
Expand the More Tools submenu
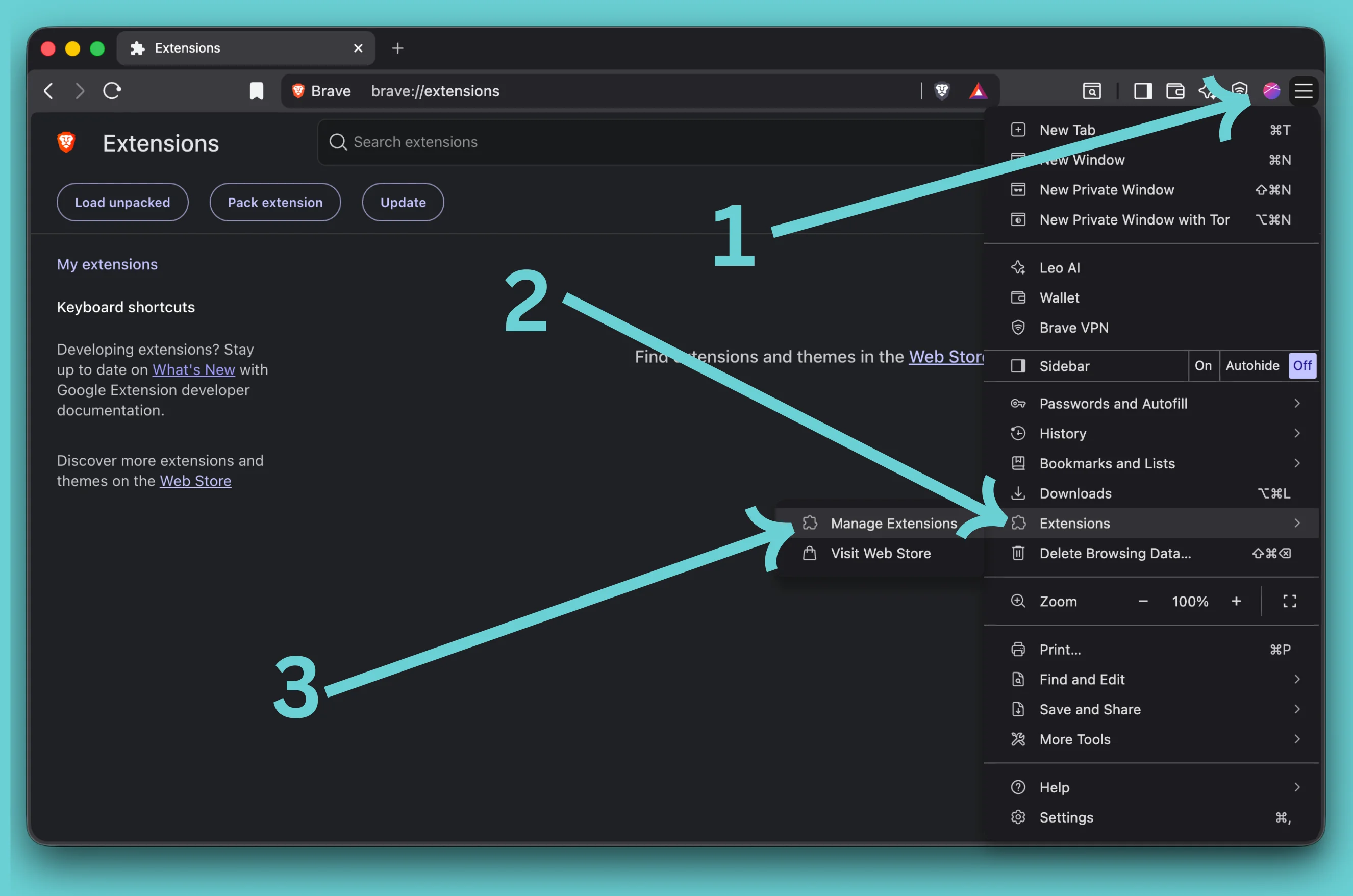coord(1151,739)
